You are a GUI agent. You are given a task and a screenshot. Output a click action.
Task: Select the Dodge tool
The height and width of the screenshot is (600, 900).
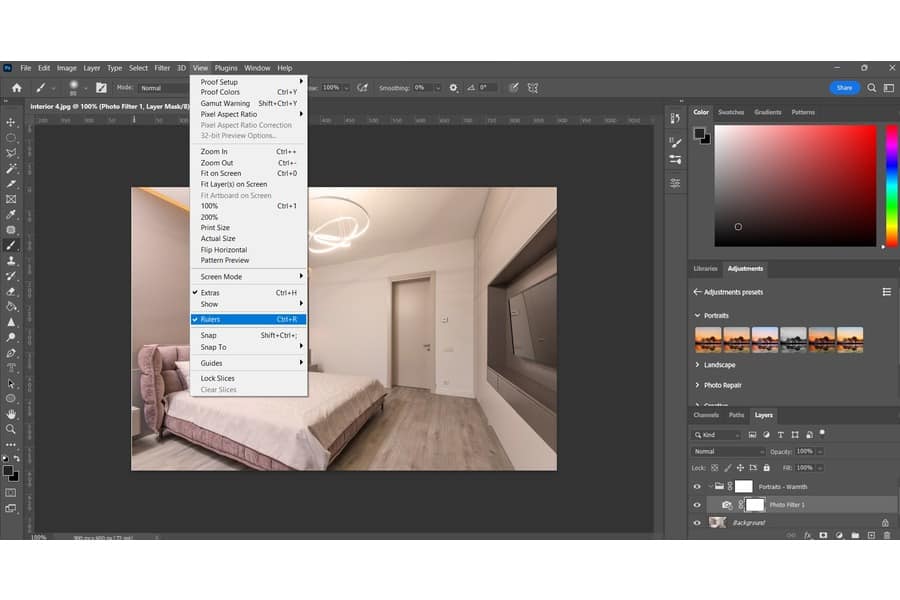tap(11, 338)
